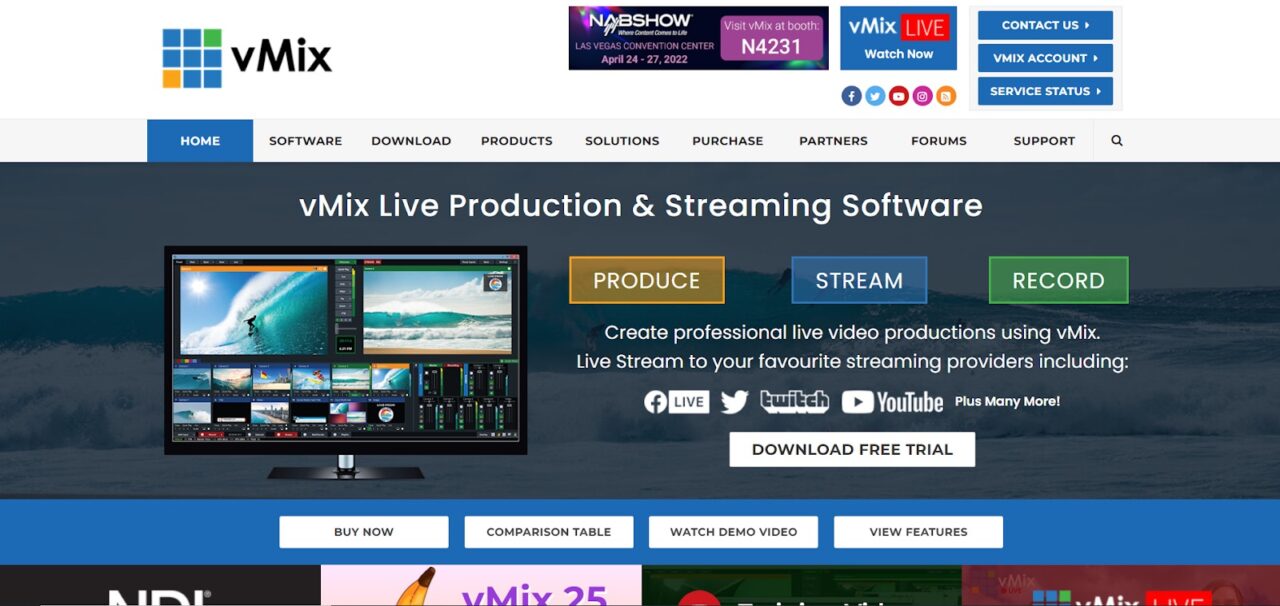Screen dimensions: 1280x606
Task: Open the PURCHASE menu
Action: point(728,141)
